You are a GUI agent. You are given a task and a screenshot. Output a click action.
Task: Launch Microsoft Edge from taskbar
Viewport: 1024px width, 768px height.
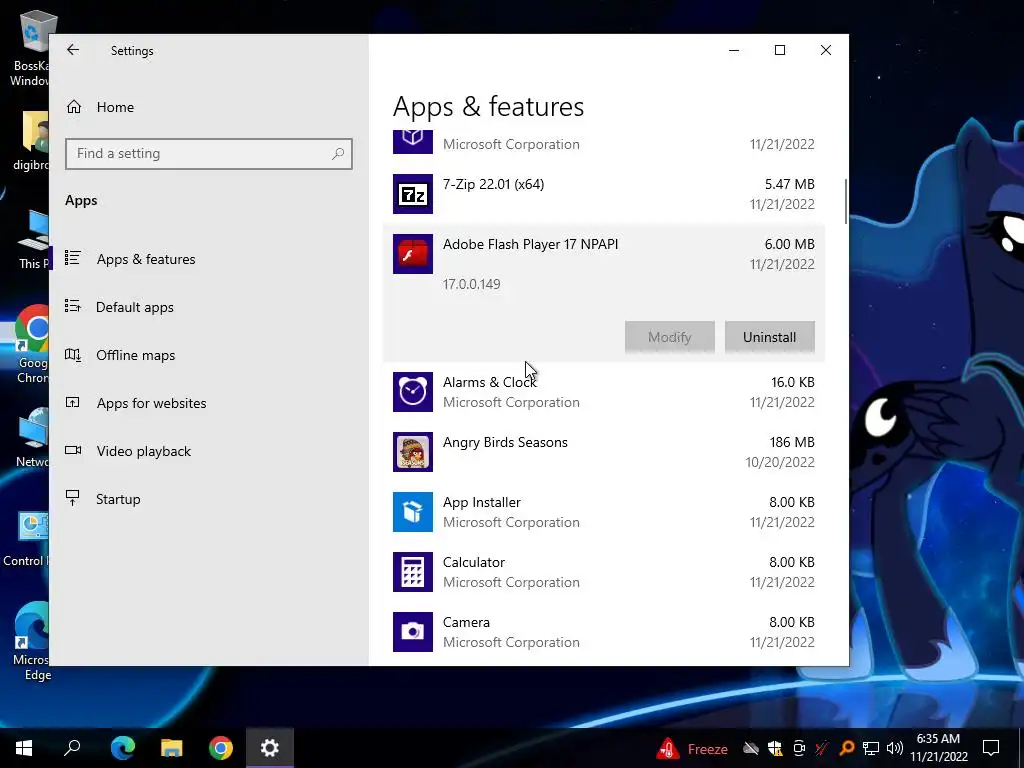coord(122,748)
